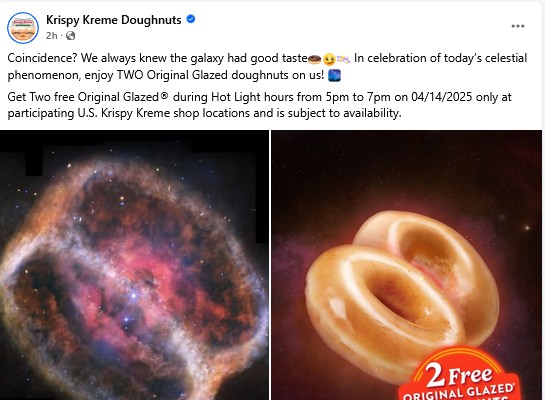Open the glazed doughnuts promo image

[406, 265]
